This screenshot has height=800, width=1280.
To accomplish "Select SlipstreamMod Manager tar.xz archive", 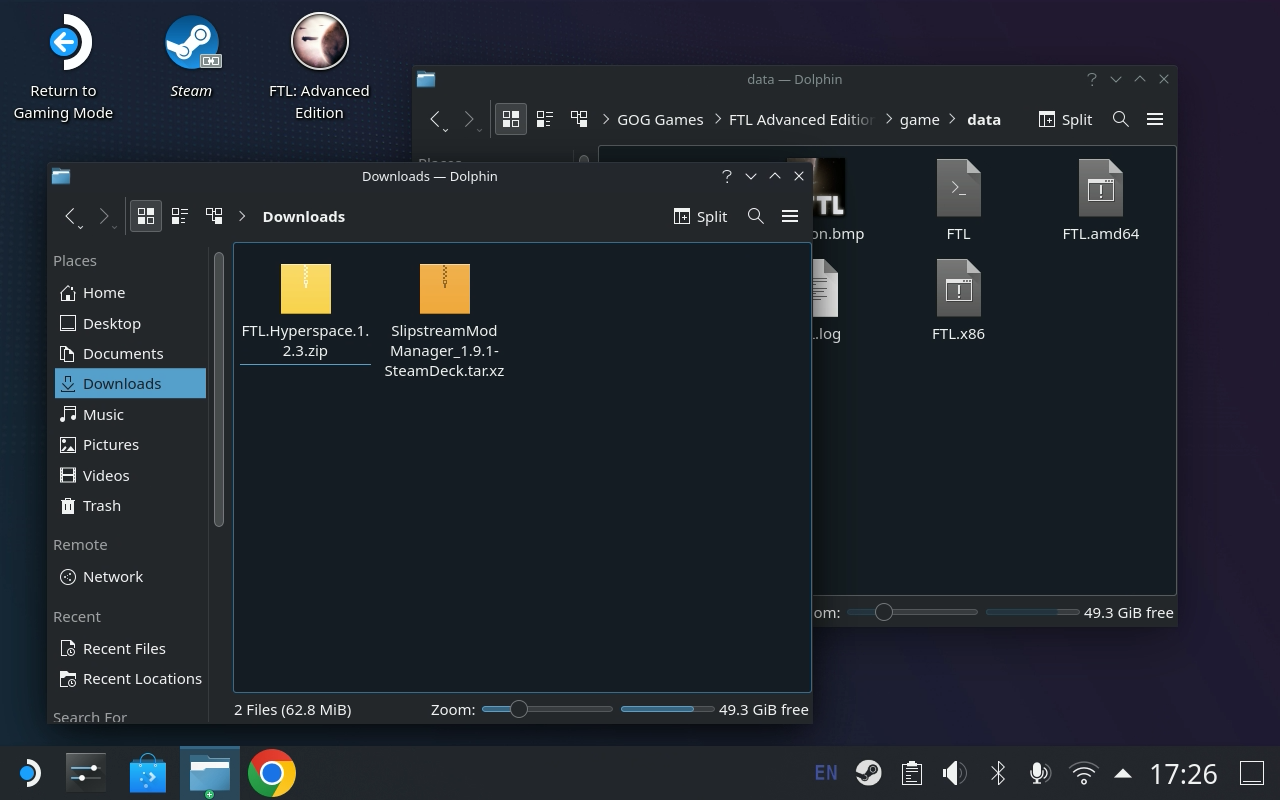I will [x=444, y=321].
